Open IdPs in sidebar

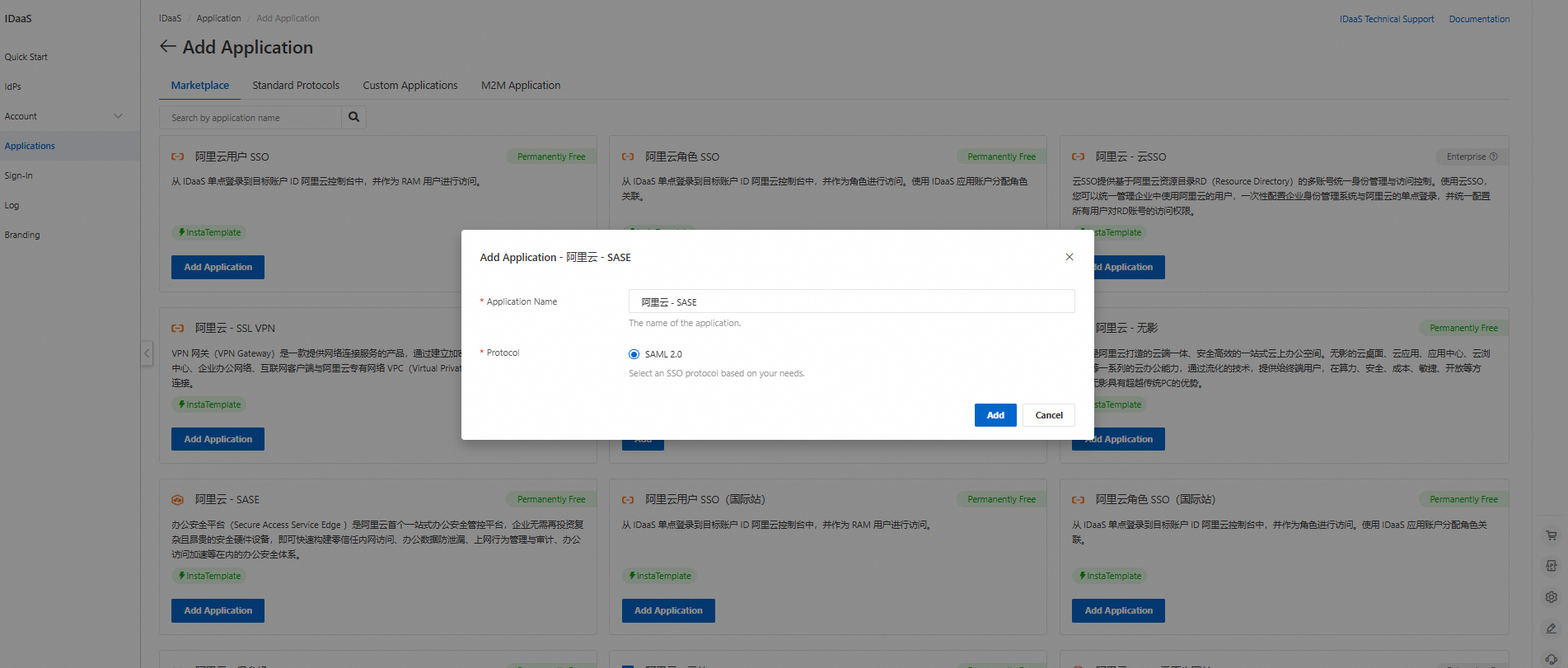click(13, 86)
